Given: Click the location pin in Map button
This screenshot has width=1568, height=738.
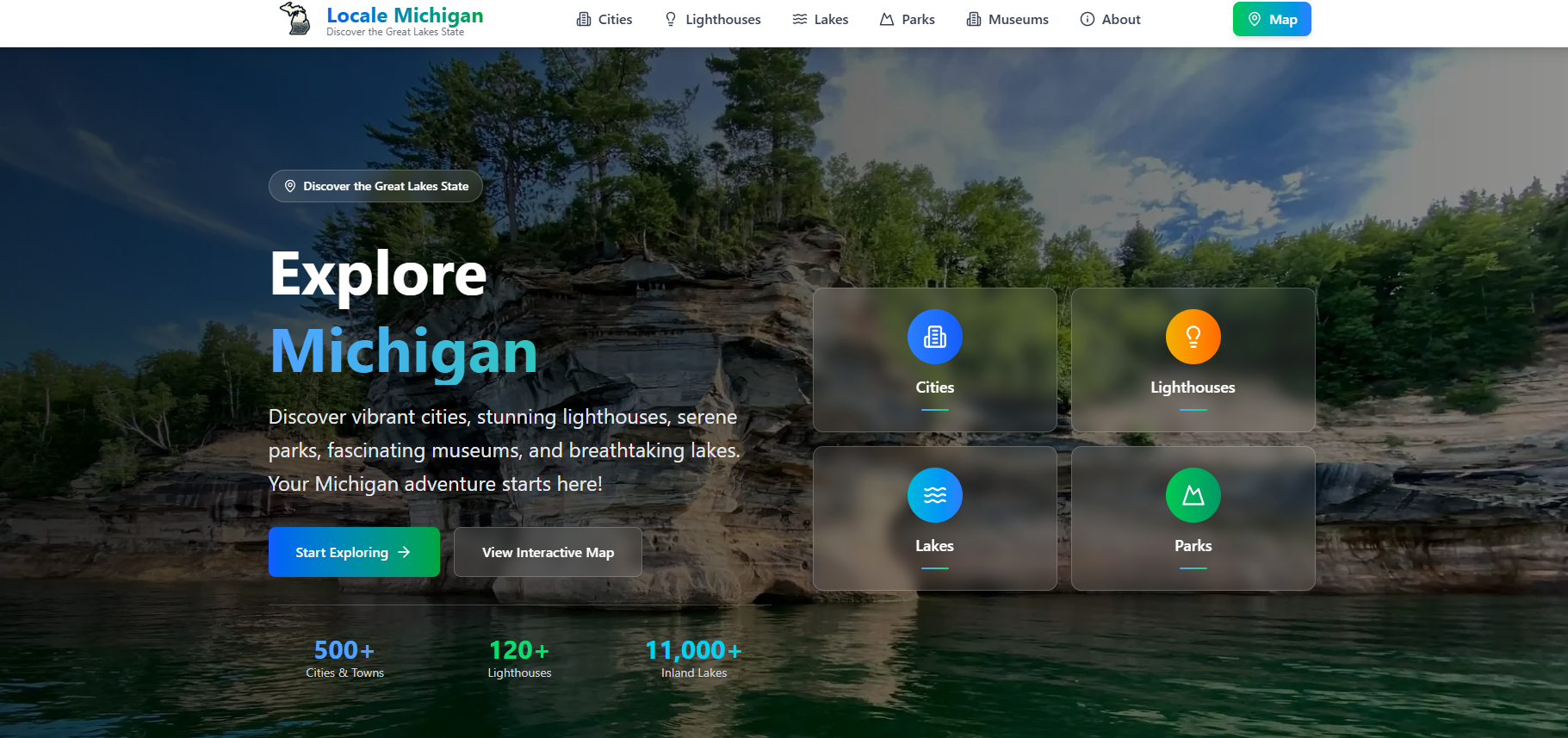Looking at the screenshot, I should pos(1255,19).
